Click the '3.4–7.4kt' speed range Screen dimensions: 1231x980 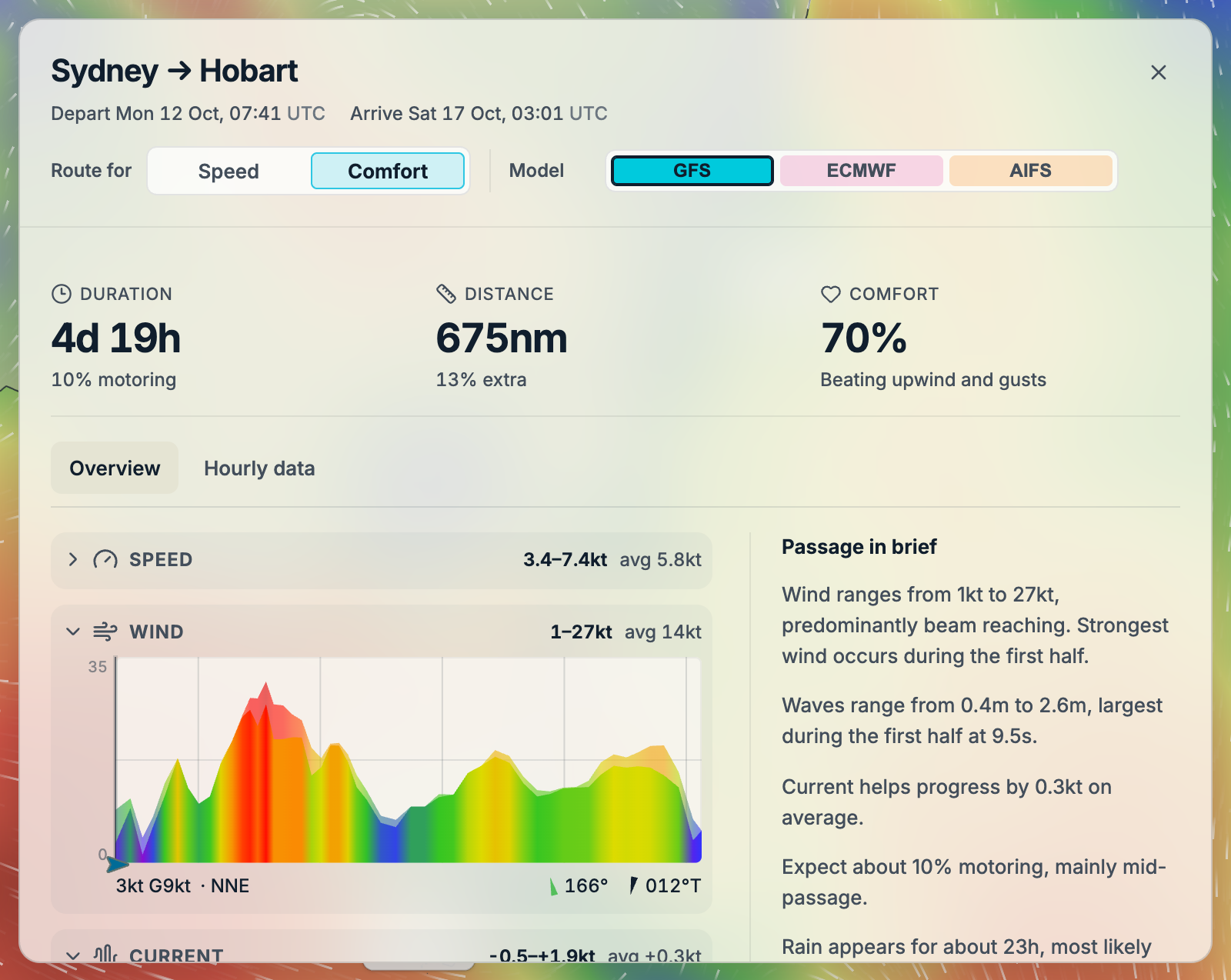565,559
